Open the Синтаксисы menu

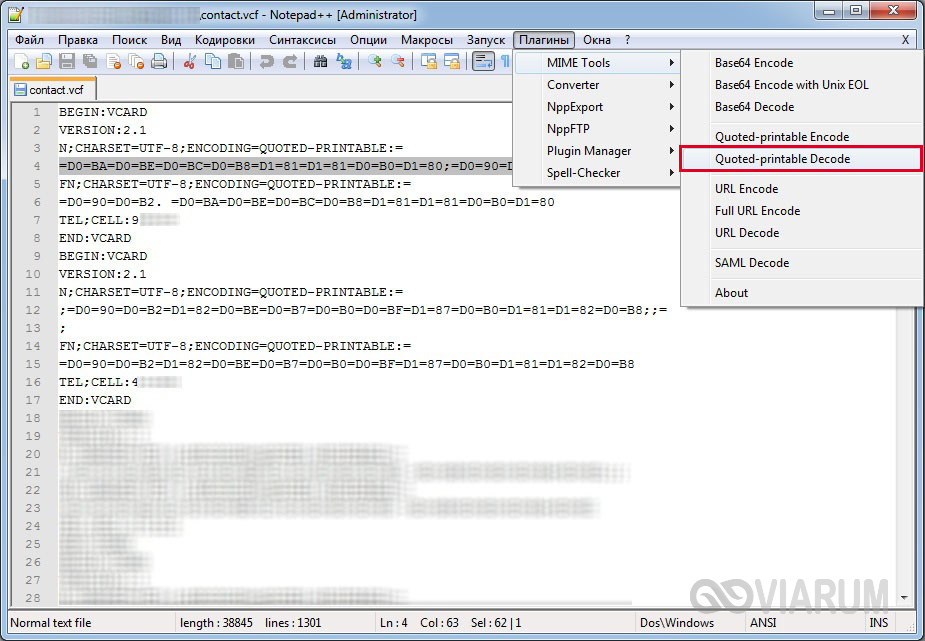[x=304, y=40]
